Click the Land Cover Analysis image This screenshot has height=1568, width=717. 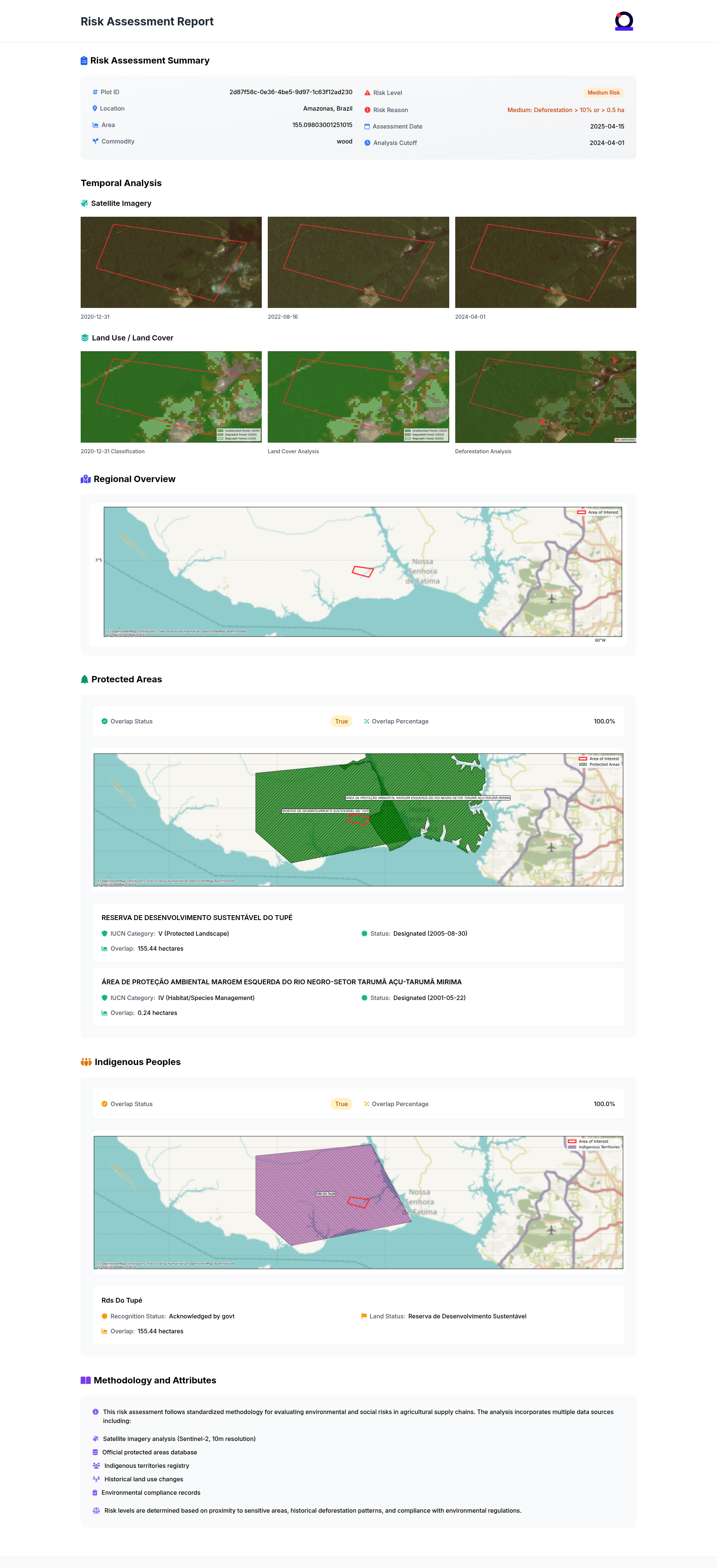(x=358, y=397)
